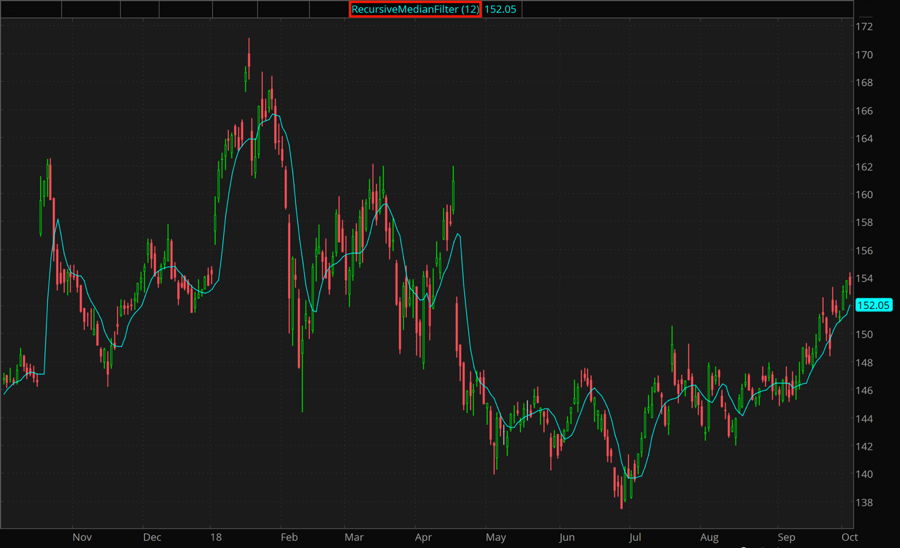Screen dimensions: 900x548
Task: Click the Jun label on time axis
Action: coord(566,537)
